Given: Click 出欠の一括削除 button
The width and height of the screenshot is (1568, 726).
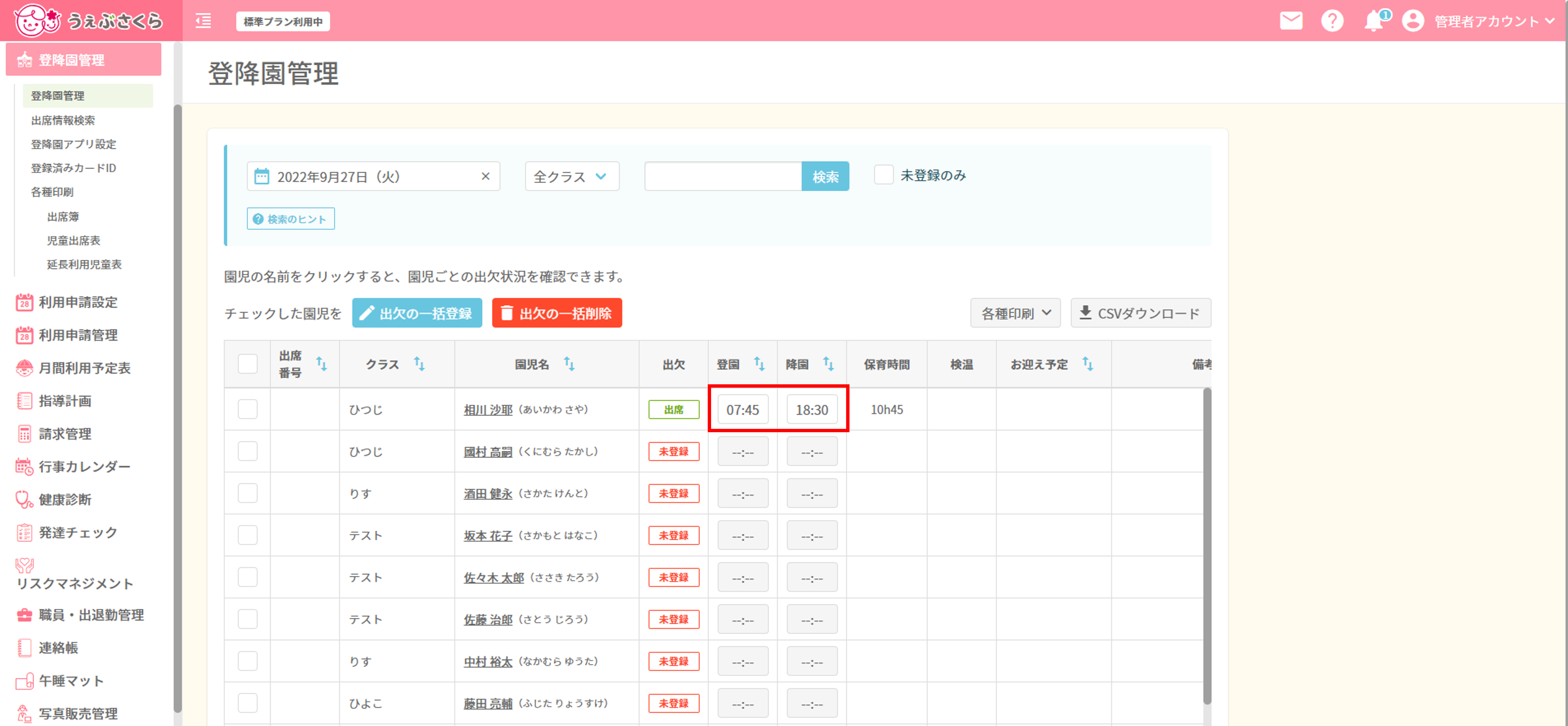Looking at the screenshot, I should (557, 313).
